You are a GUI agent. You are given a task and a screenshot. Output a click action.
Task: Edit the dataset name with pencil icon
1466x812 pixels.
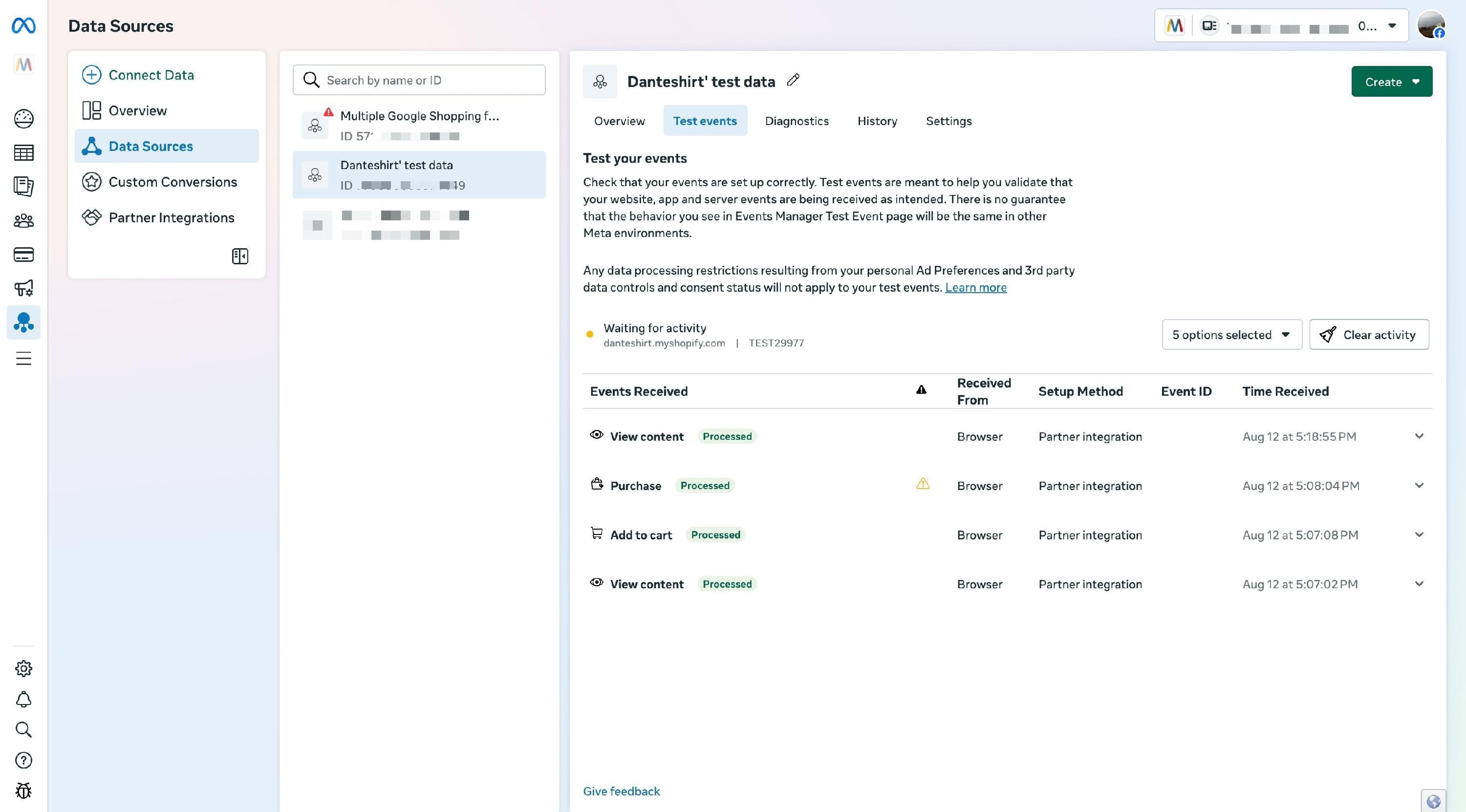point(793,80)
